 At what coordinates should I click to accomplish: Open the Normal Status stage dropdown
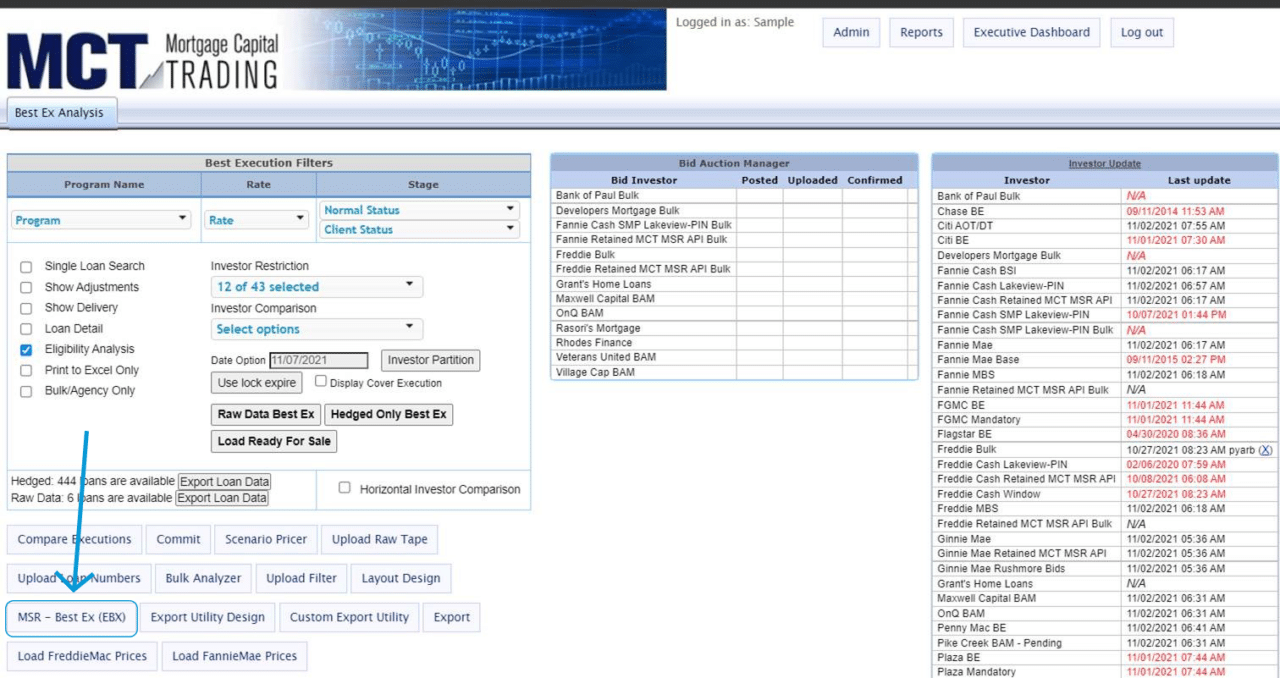(x=419, y=210)
